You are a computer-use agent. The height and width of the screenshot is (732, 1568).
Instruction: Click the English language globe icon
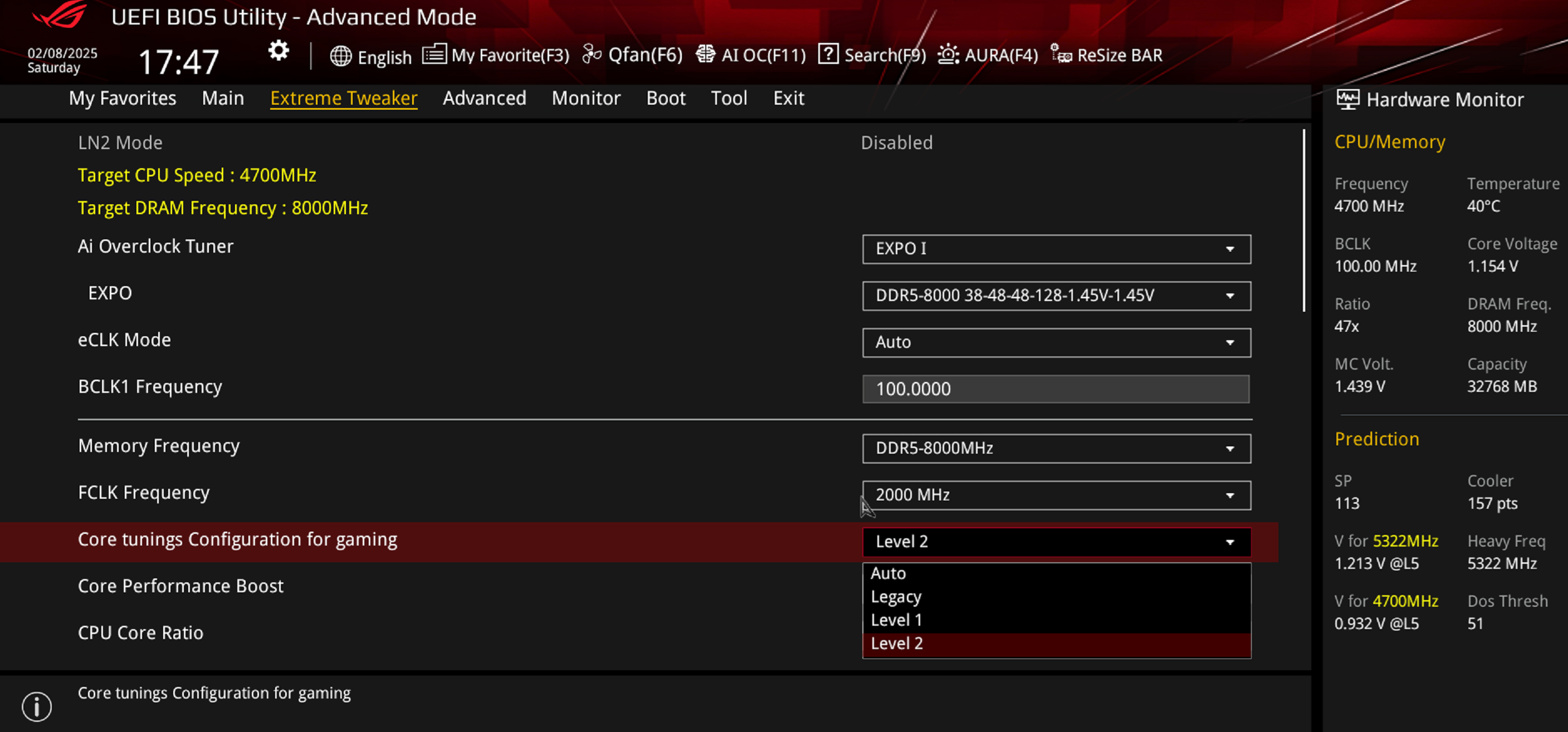(x=340, y=56)
